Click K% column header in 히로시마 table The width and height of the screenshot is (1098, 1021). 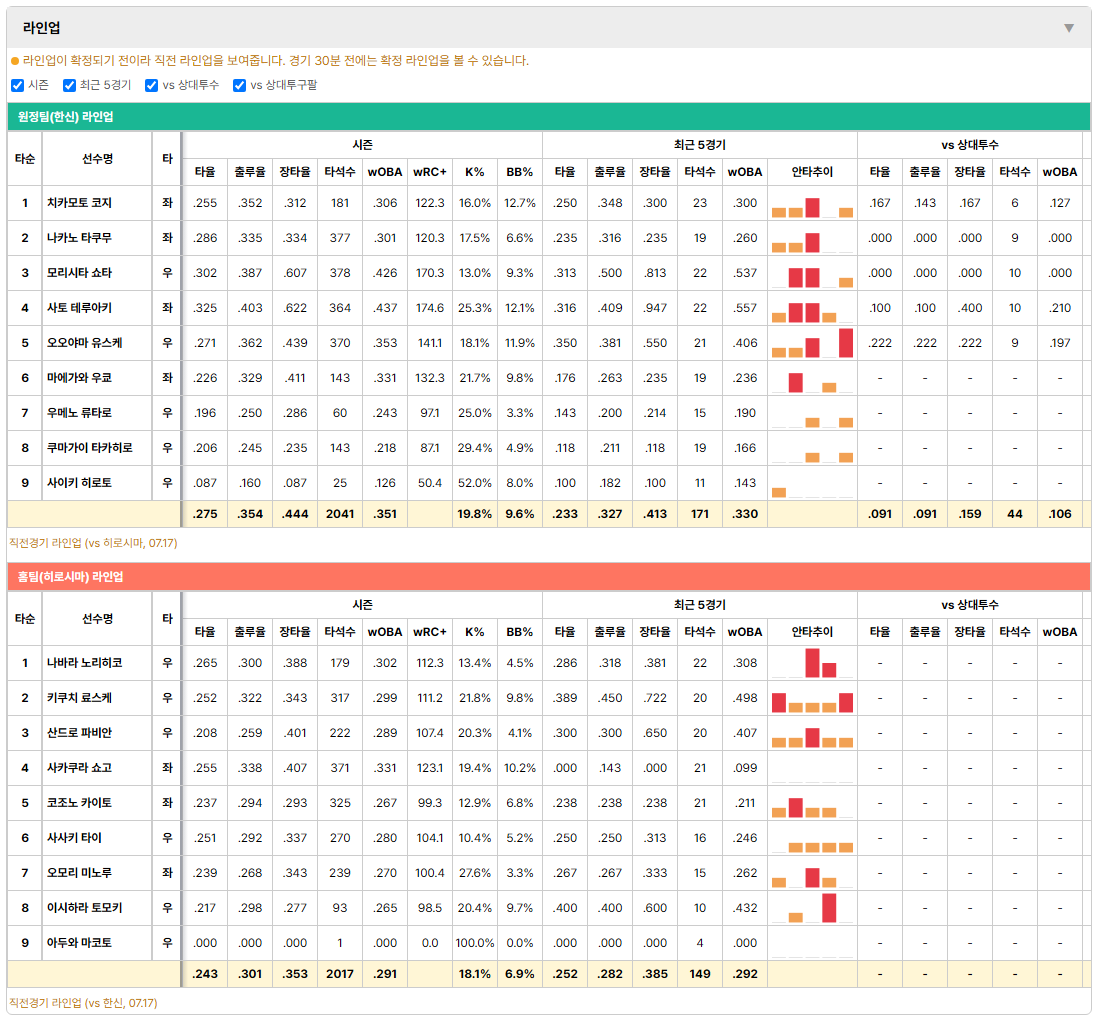click(x=474, y=632)
